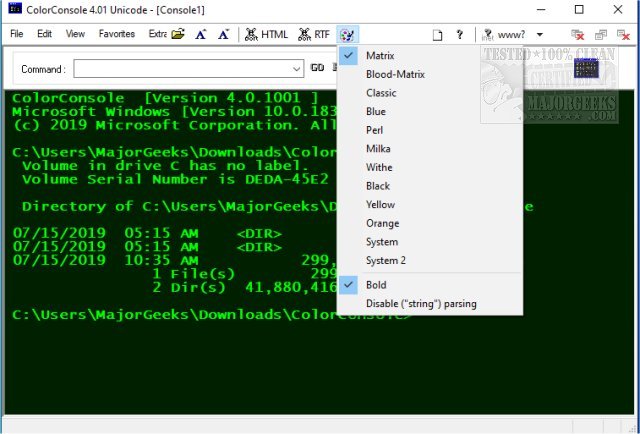Viewport: 640px width, 434px height.
Task: Click the cascade windows icon in toolbar
Action: (x=600, y=35)
